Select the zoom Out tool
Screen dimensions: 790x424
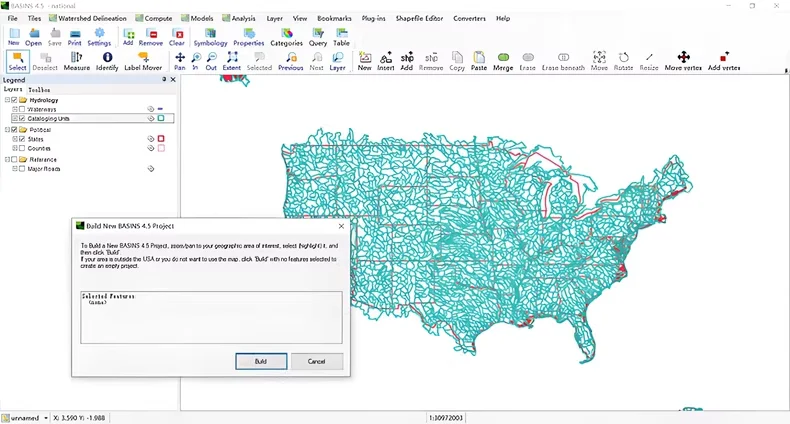point(212,61)
